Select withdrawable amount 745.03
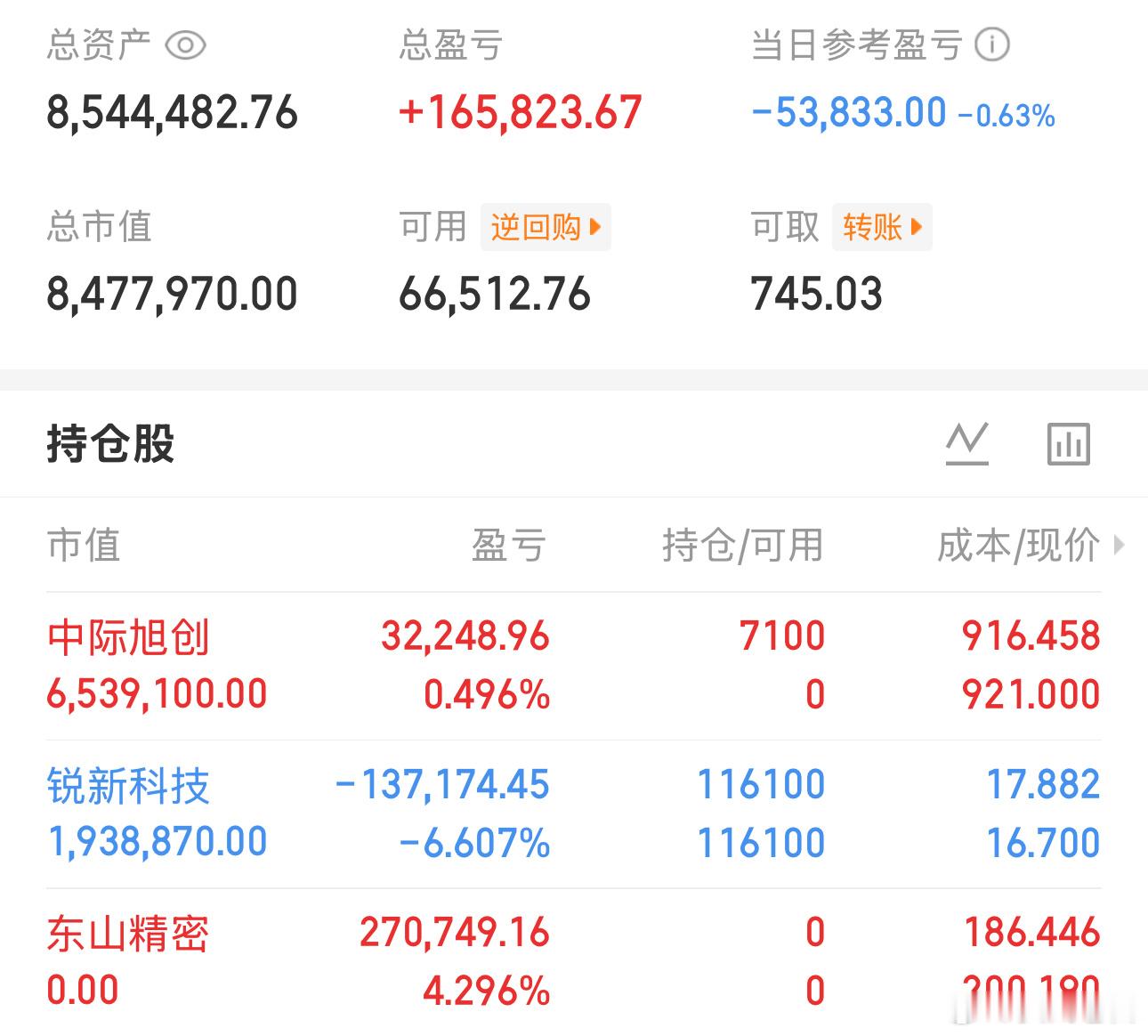This screenshot has height=1036, width=1148. click(817, 294)
